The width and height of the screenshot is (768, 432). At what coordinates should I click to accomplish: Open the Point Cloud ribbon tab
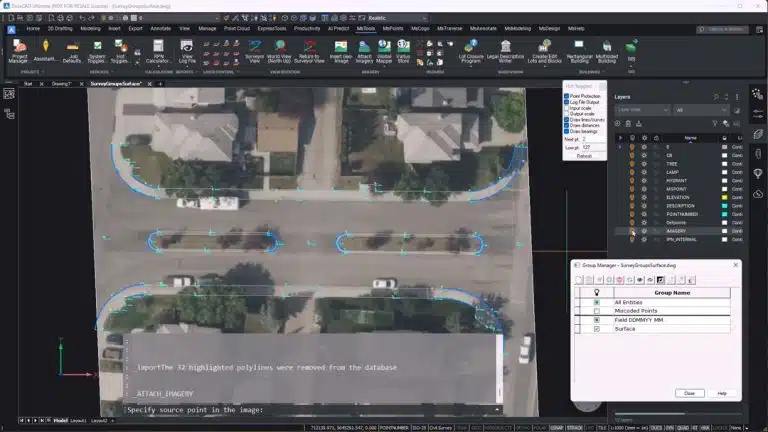[238, 29]
